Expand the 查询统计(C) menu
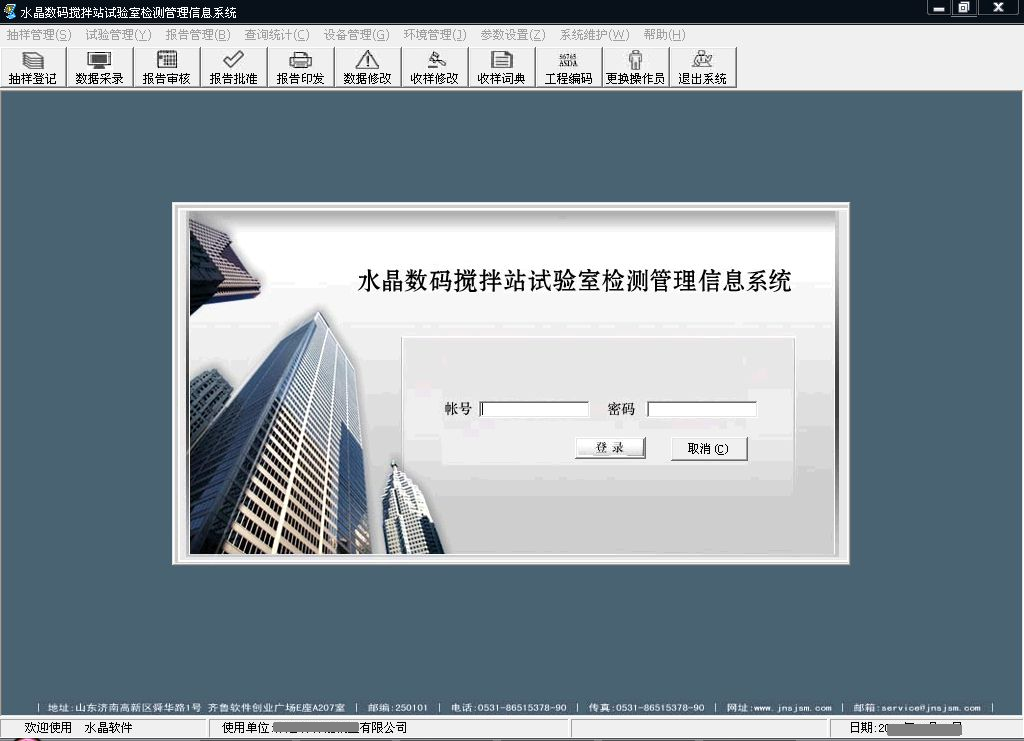 click(277, 35)
